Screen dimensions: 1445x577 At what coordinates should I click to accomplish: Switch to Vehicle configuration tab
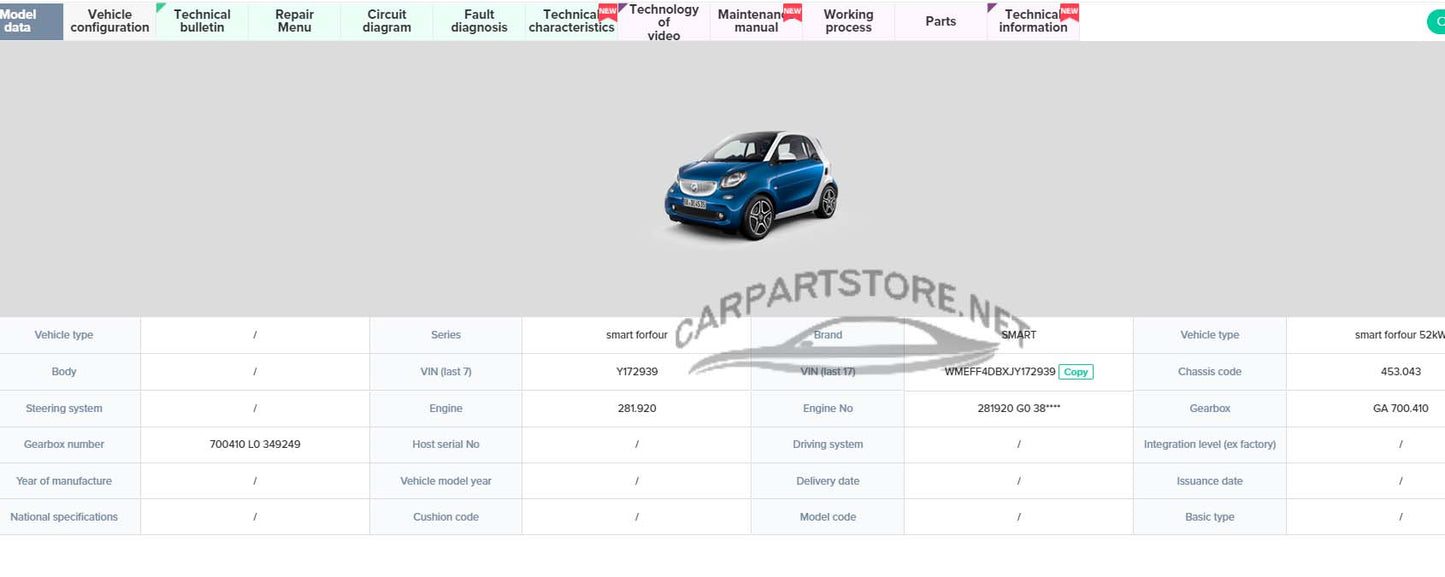[x=110, y=21]
